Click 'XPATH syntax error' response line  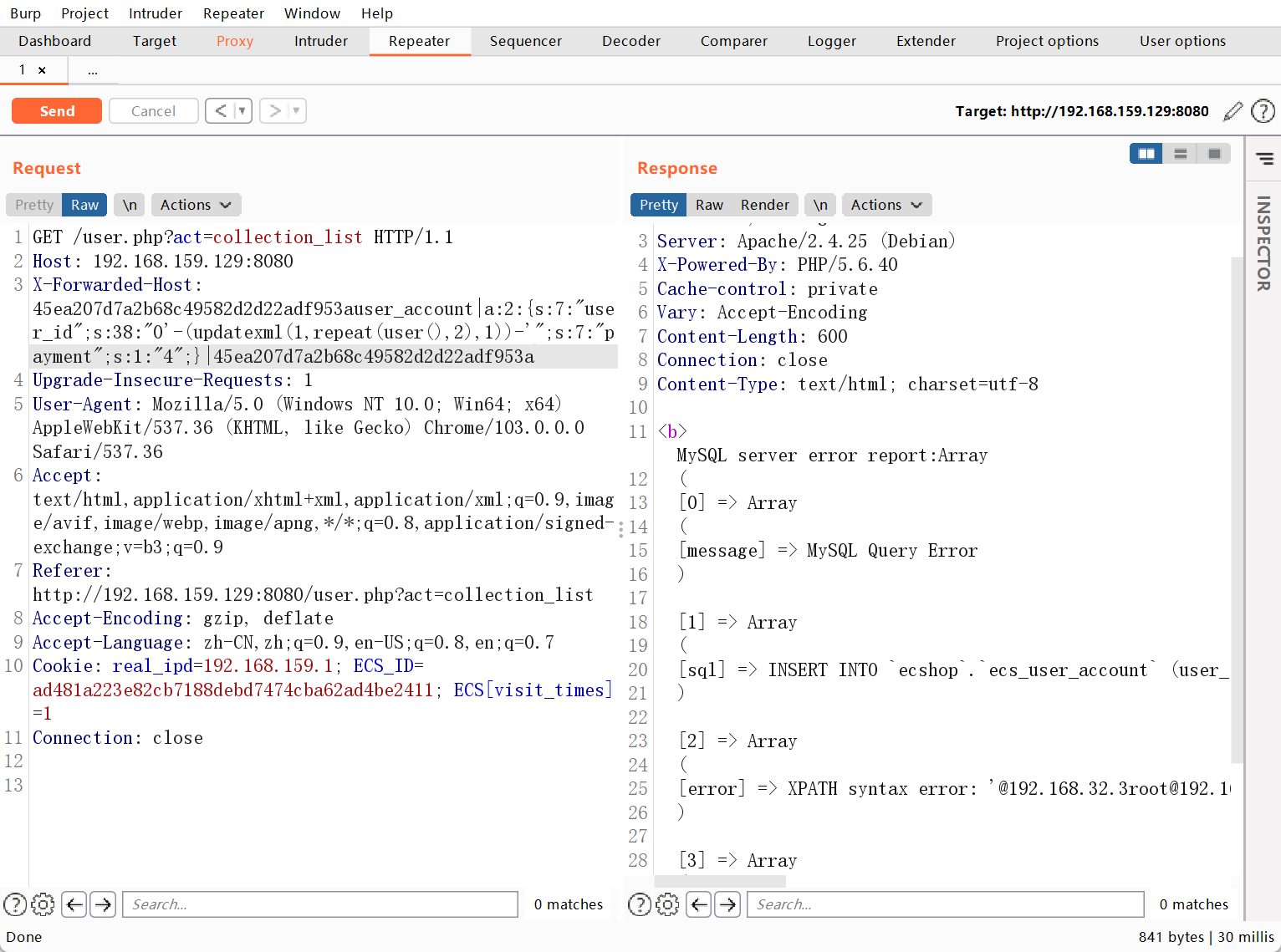point(954,789)
